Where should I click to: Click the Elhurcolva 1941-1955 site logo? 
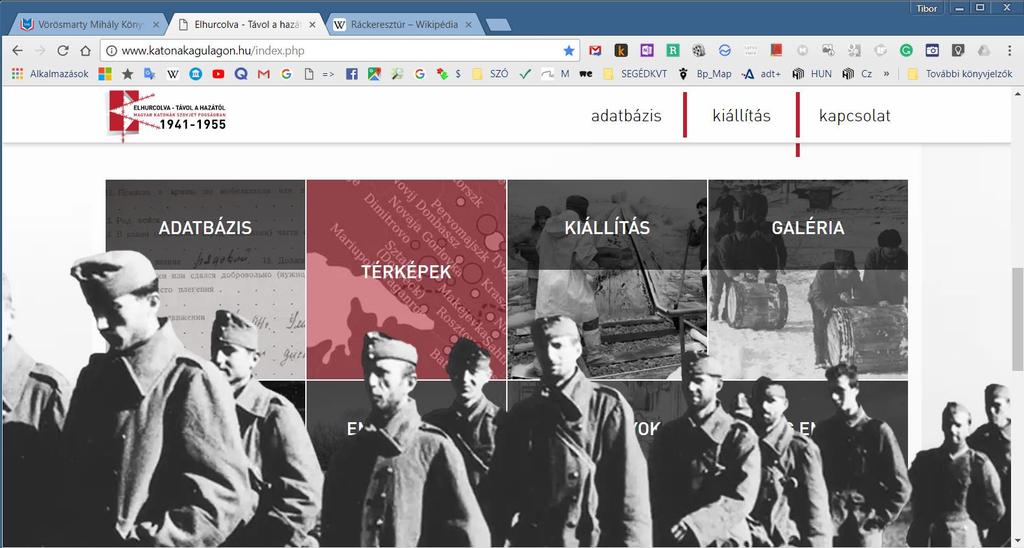(168, 115)
